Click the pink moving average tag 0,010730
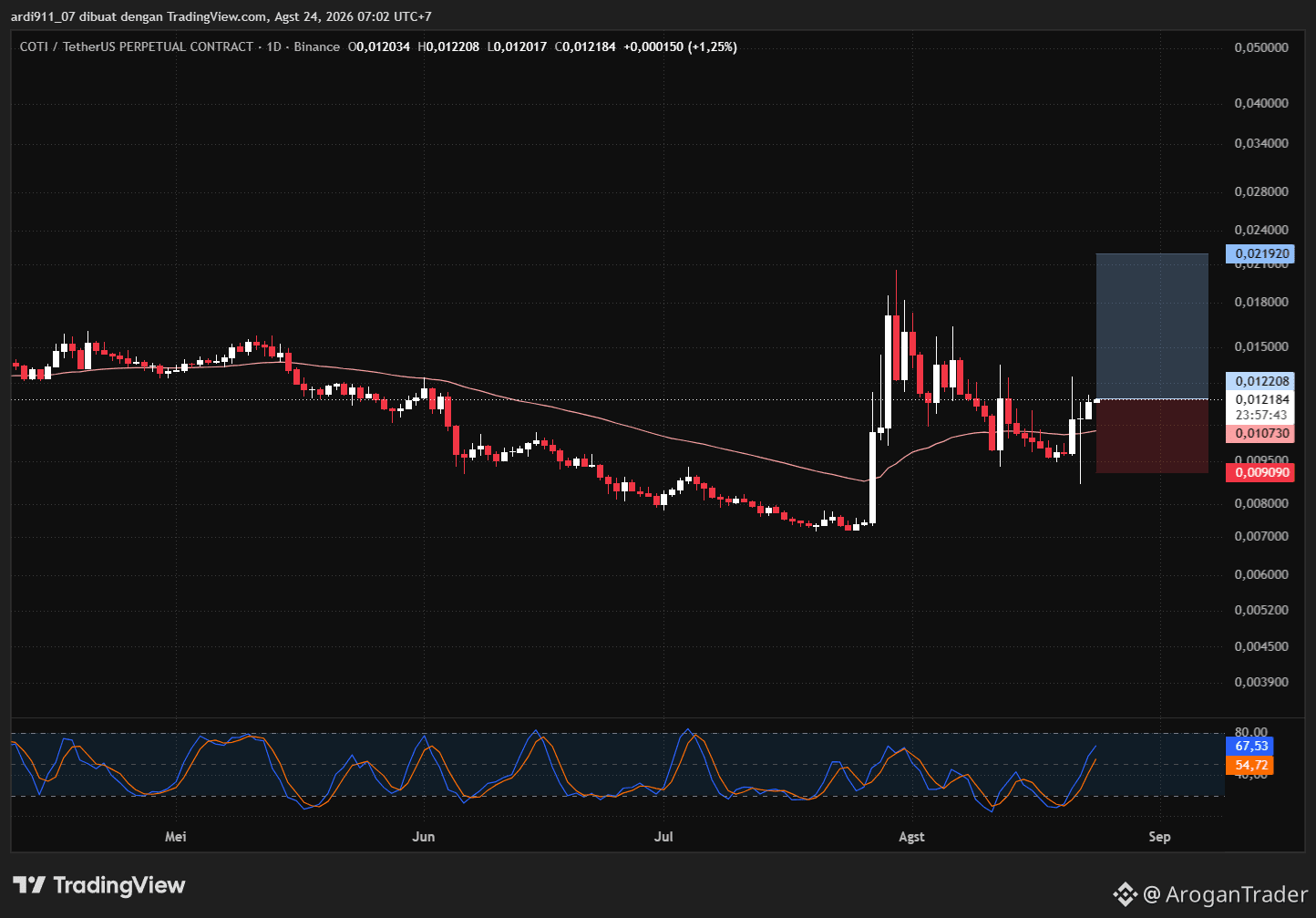1316x918 pixels. pos(1261,434)
